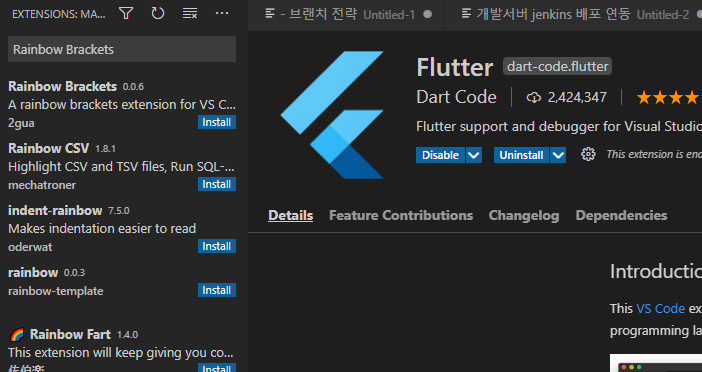
Task: Select the Rainbow CSV list entry title
Action: point(48,148)
